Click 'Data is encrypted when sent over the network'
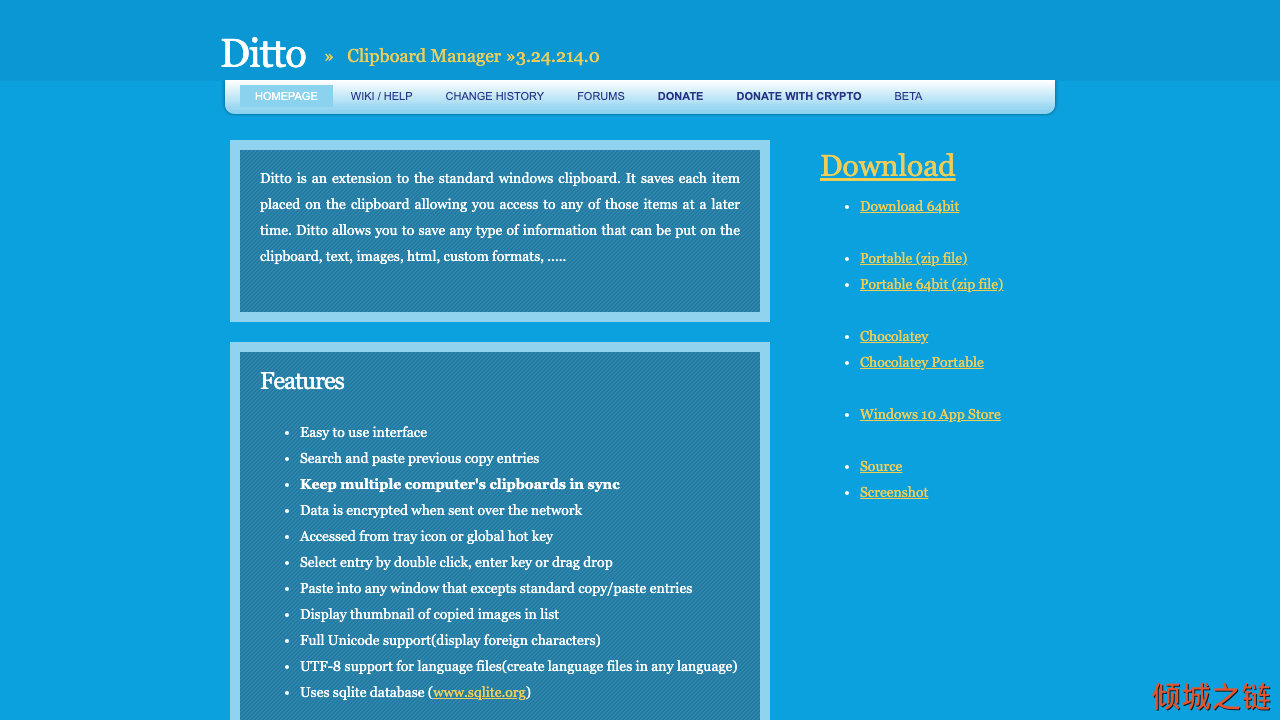Viewport: 1280px width, 720px height. coord(441,510)
